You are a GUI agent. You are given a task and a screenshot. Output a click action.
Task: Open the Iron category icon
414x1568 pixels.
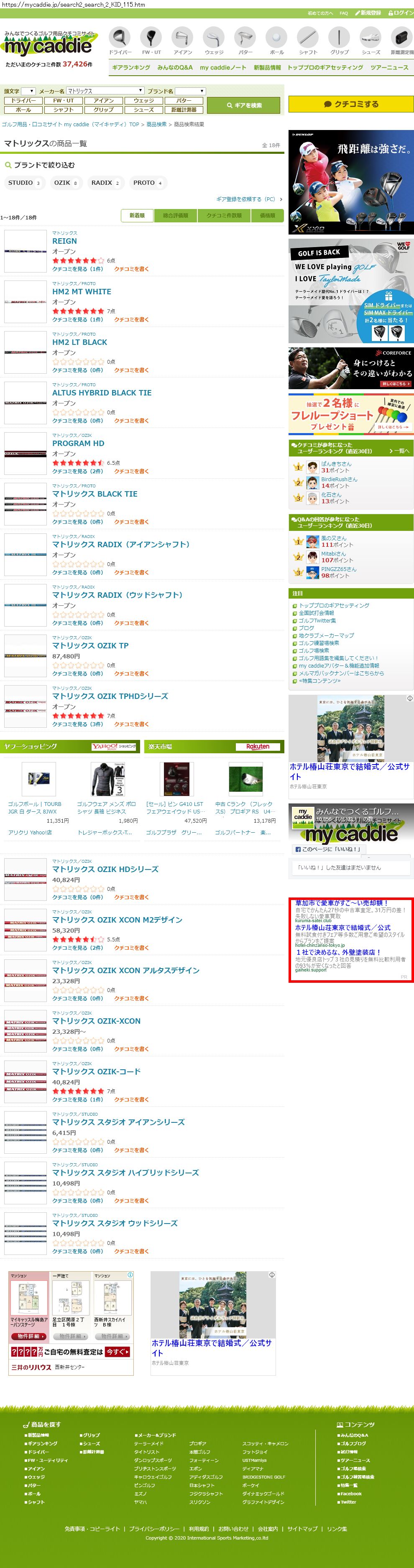[183, 41]
